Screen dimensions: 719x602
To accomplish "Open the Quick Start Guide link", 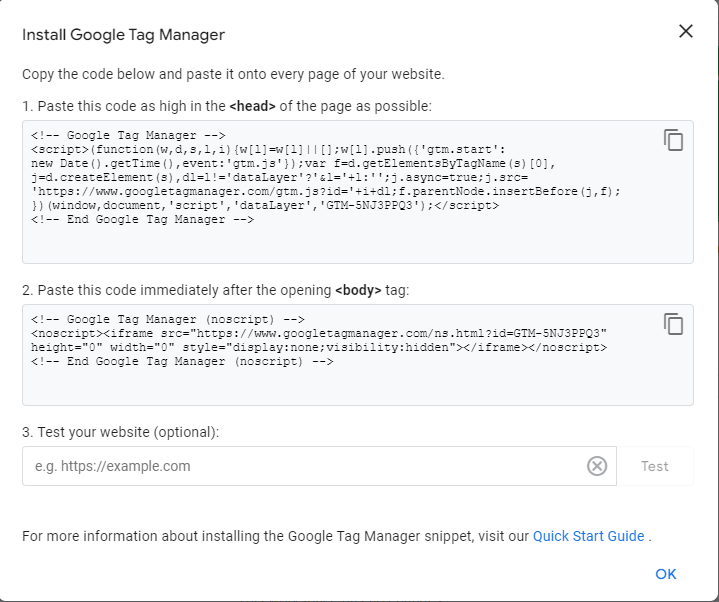I will (x=588, y=536).
